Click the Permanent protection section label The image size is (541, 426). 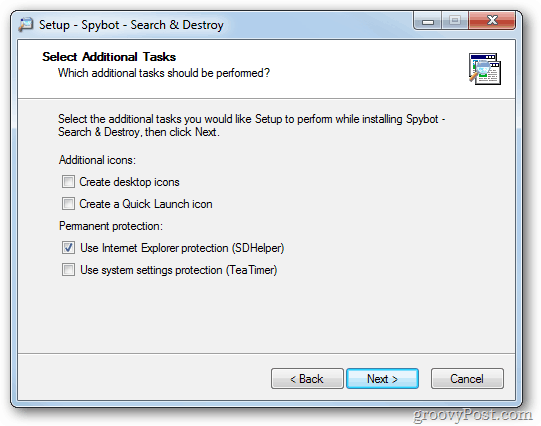[x=111, y=226]
